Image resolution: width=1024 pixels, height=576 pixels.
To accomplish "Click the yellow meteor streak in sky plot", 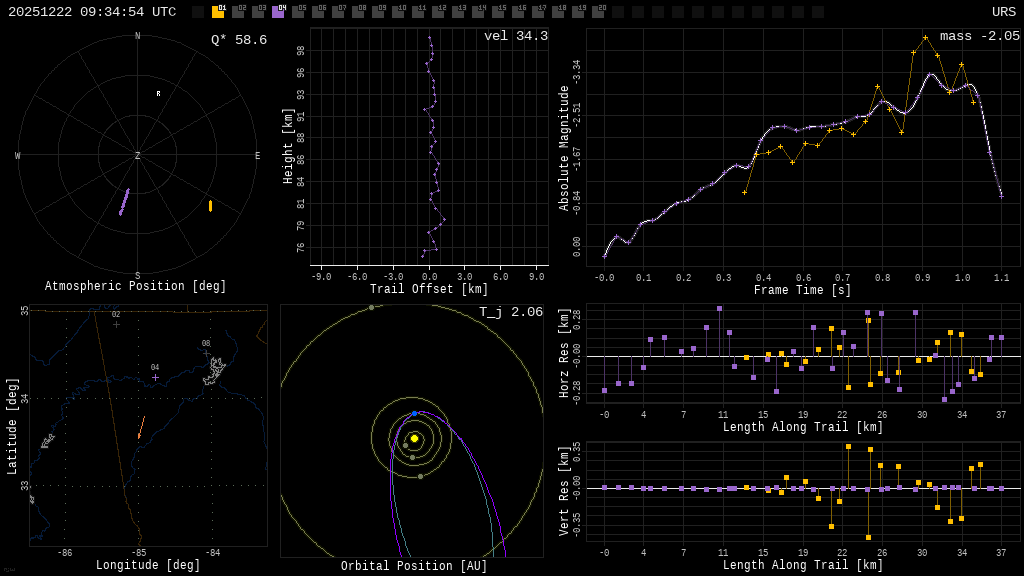I will 210,206.
